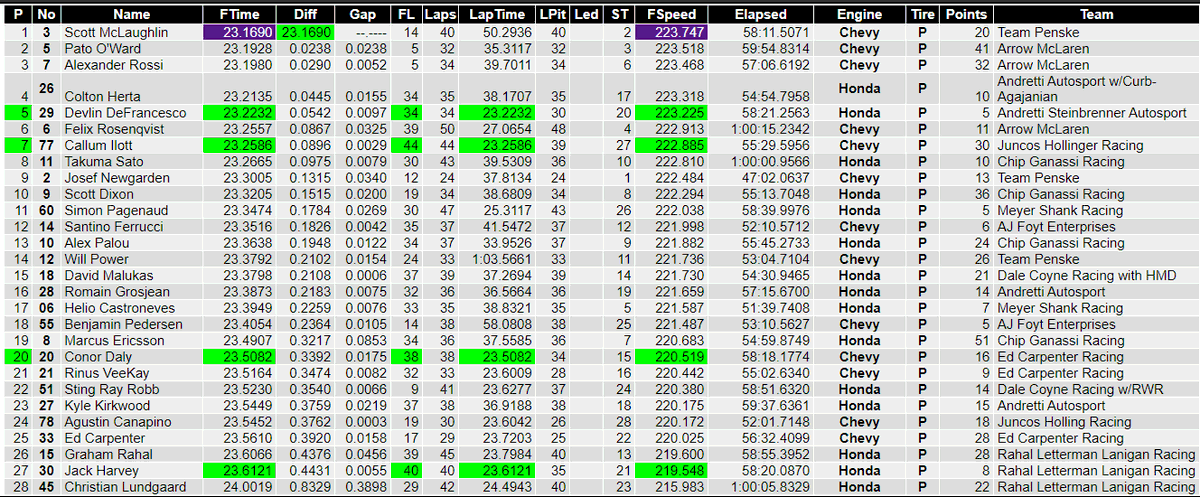The width and height of the screenshot is (1200, 497).
Task: Click the green FSpeed cell 223.225
Action: pyautogui.click(x=672, y=113)
